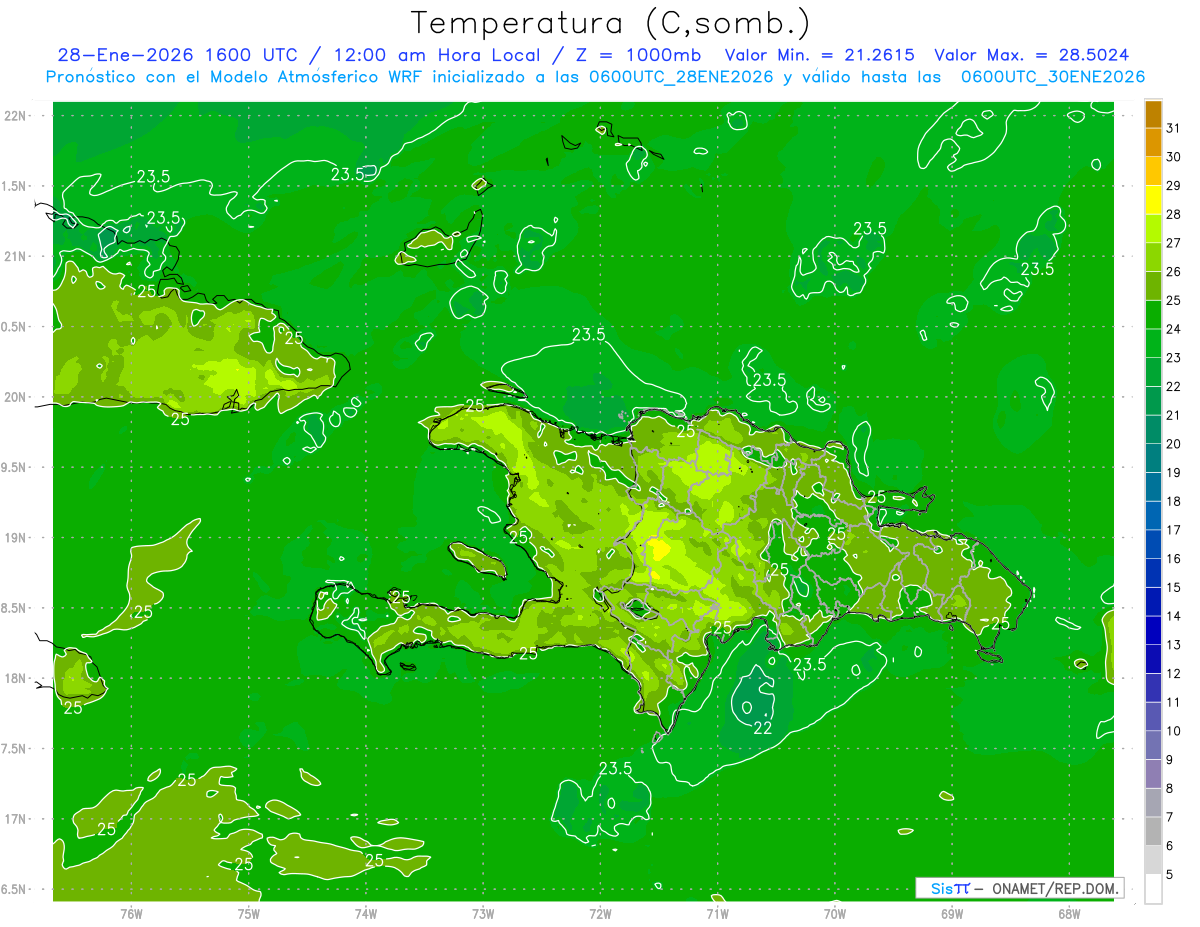Click the '71W' longitude axis label
Screen dimensions: 1200x927
click(x=717, y=913)
